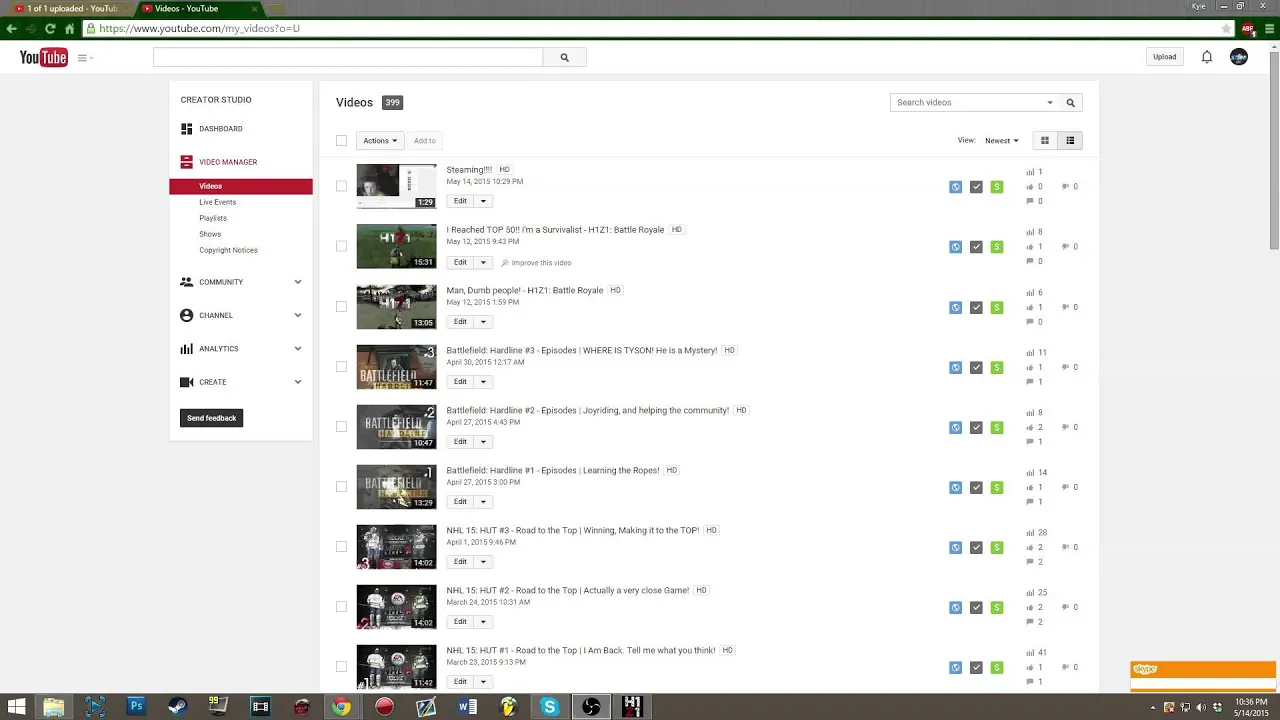Open the Newest sort dropdown
This screenshot has height=720, width=1280.
(x=1001, y=141)
